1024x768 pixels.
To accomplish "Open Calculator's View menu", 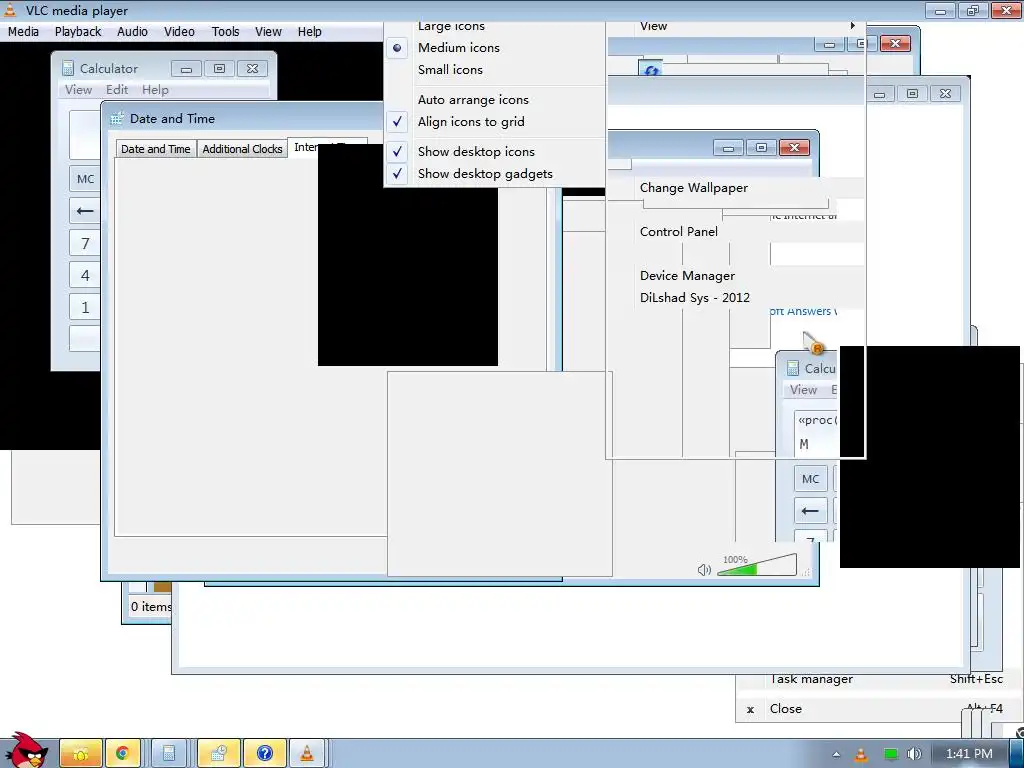I will (x=78, y=89).
